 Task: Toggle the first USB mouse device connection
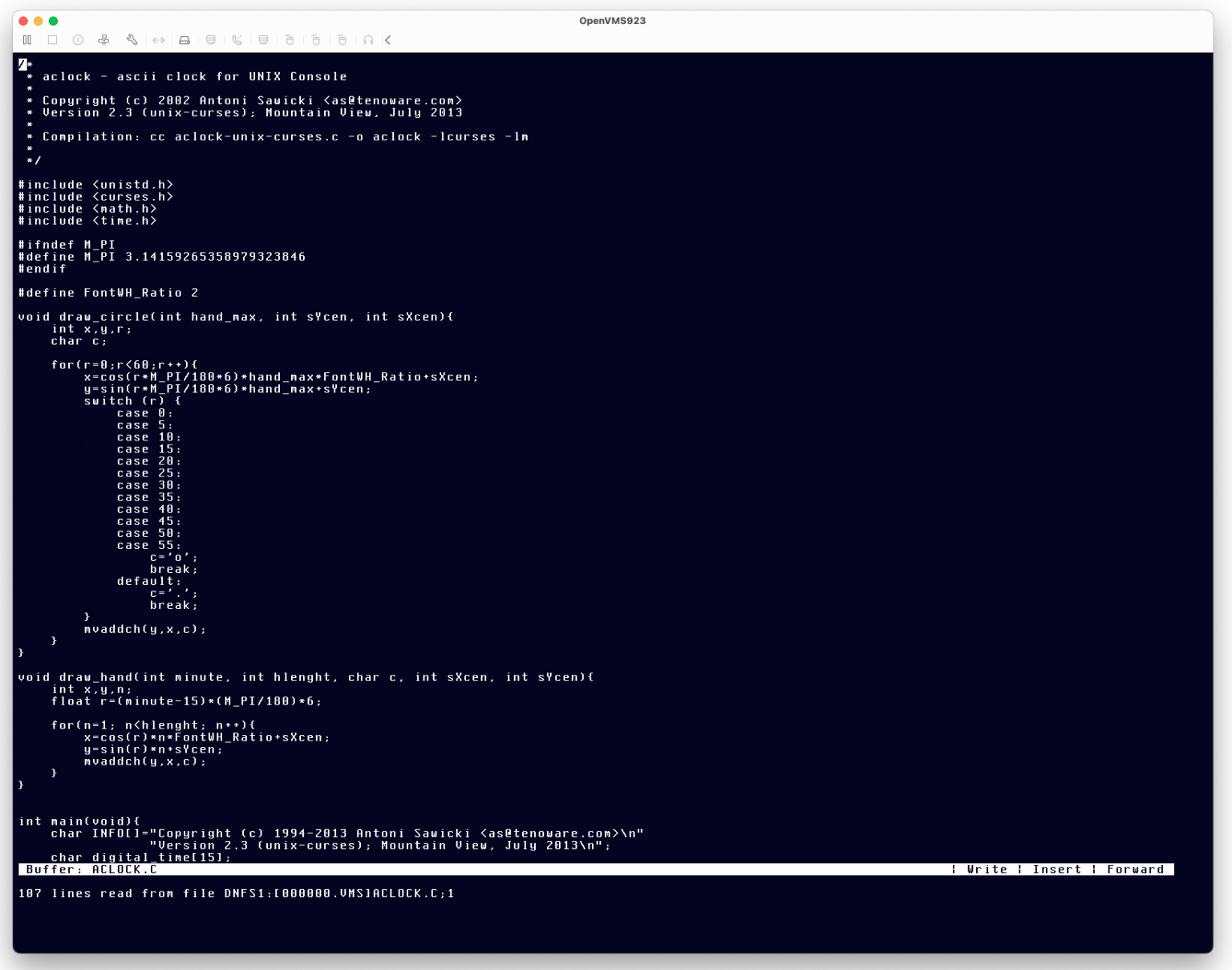point(290,40)
